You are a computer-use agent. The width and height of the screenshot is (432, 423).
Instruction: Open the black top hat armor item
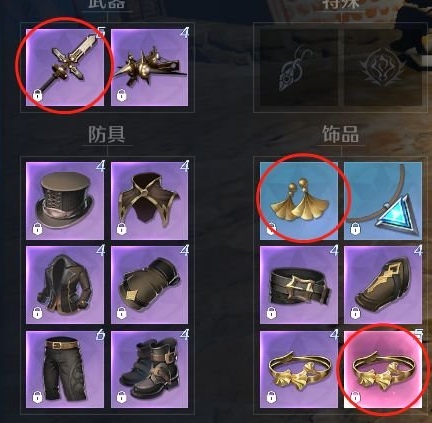coord(65,201)
